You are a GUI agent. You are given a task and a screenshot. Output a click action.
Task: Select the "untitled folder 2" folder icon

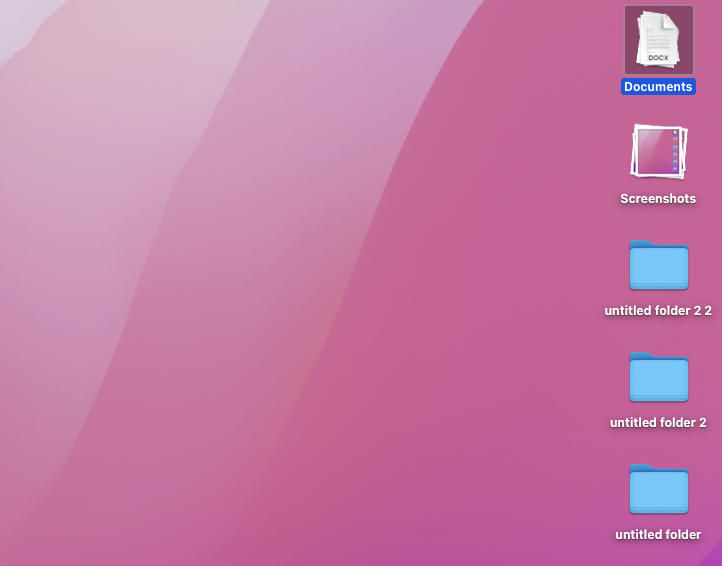(658, 377)
